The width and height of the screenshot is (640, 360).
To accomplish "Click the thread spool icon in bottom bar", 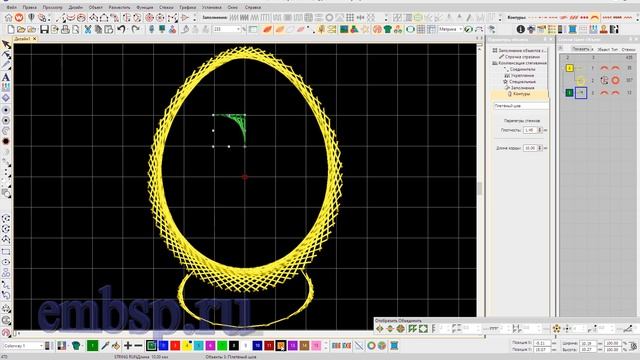I will [x=394, y=346].
